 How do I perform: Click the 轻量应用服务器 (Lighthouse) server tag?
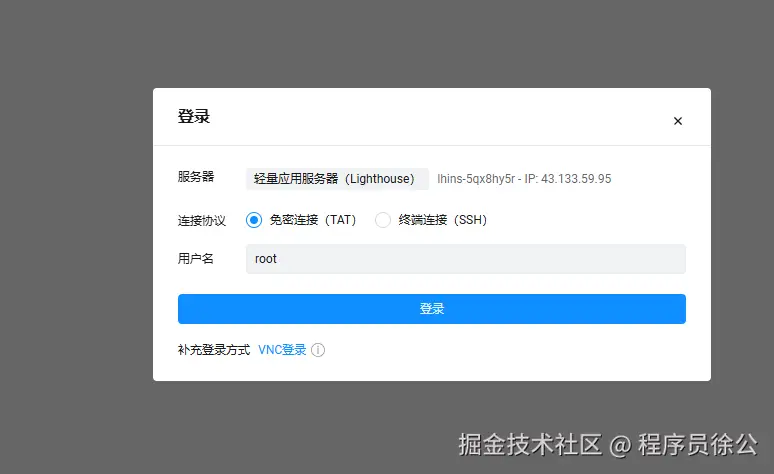[x=337, y=179]
